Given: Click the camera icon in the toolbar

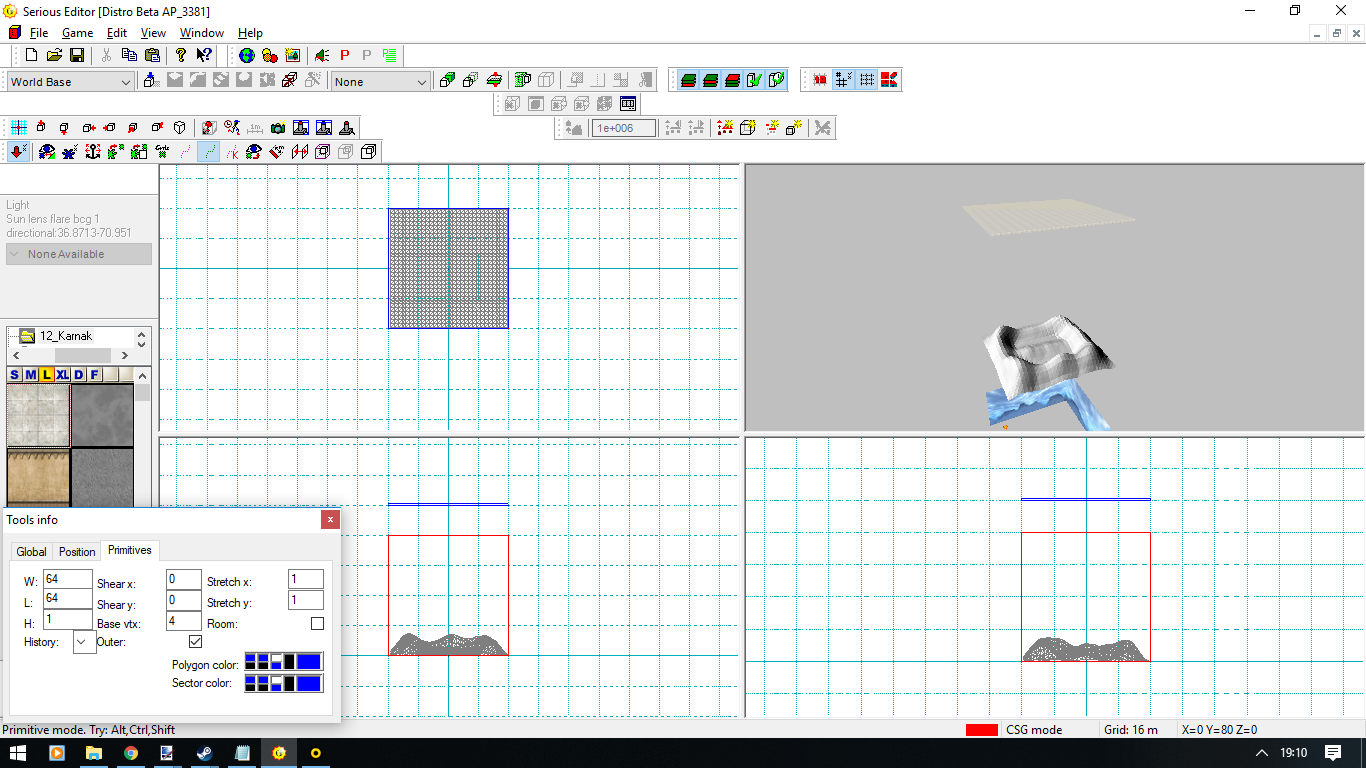Looking at the screenshot, I should (x=278, y=128).
